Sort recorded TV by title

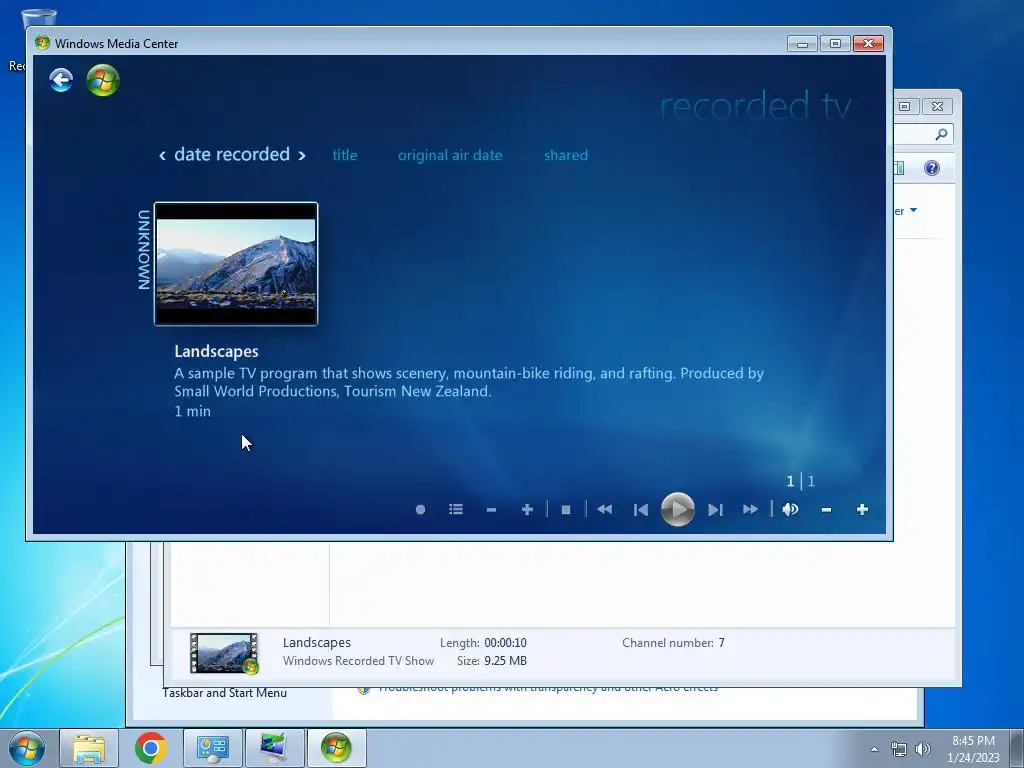pos(345,155)
